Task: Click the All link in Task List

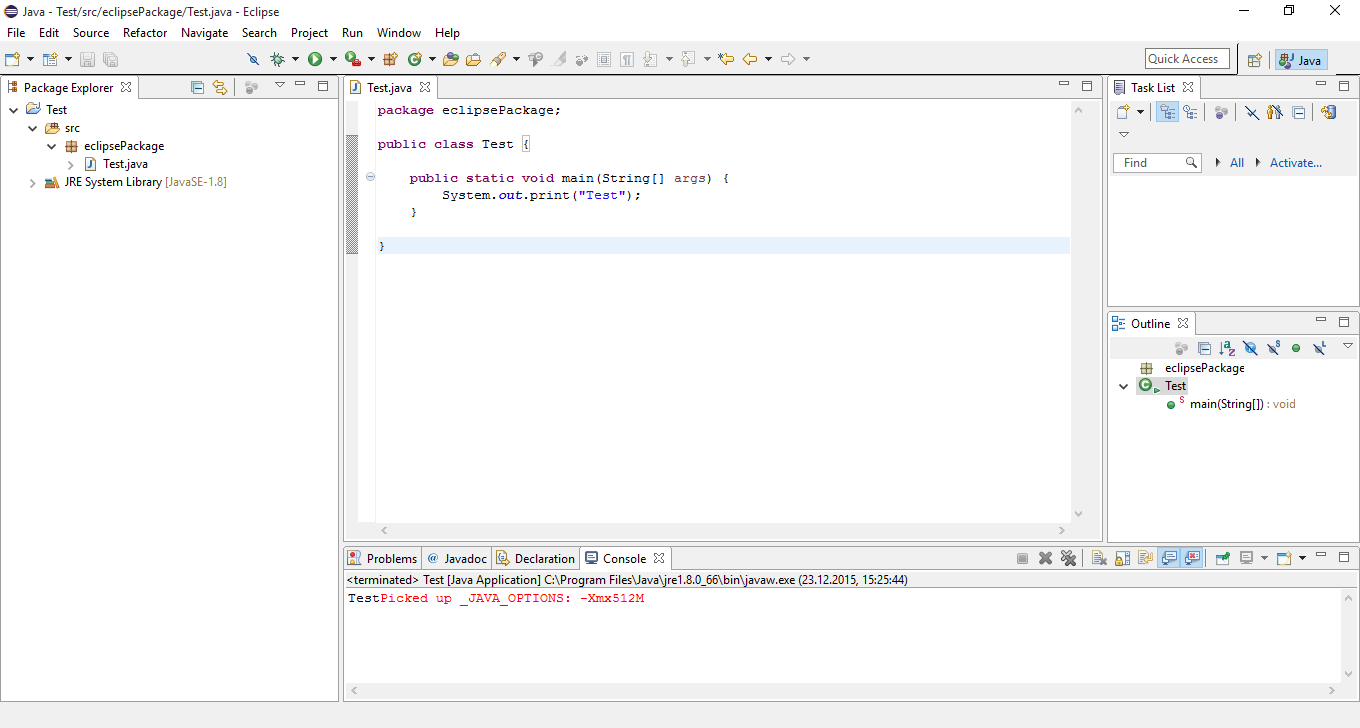Action: pyautogui.click(x=1237, y=163)
